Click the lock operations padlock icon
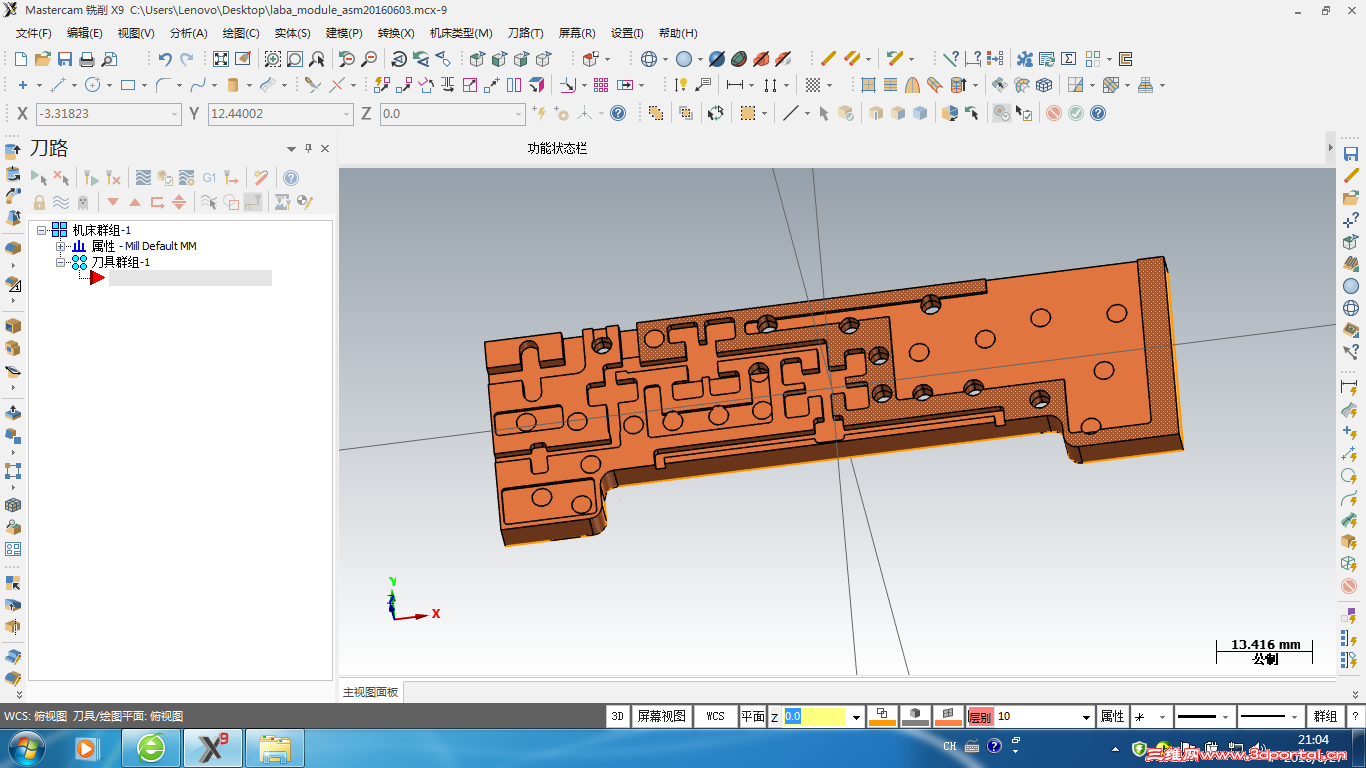 39,202
